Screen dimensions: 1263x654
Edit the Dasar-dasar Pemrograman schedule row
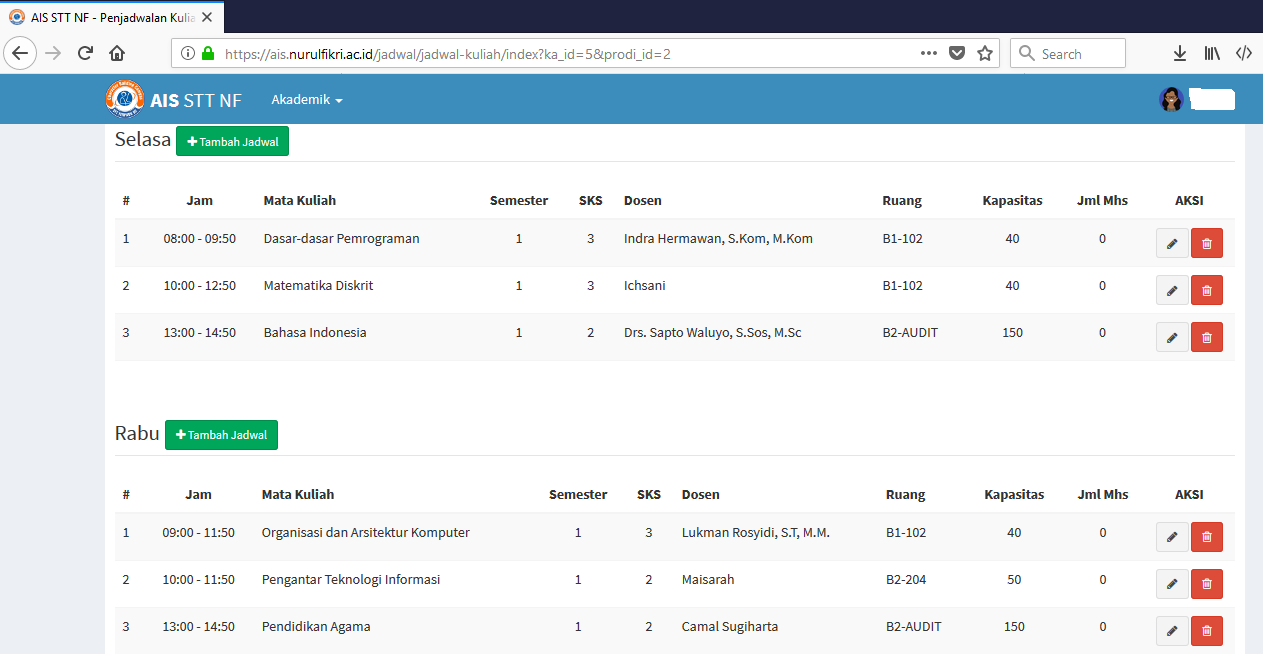point(1172,243)
